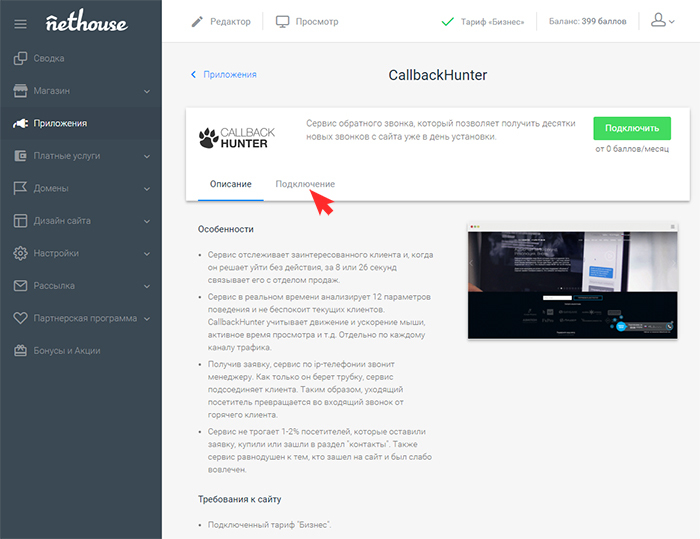The height and width of the screenshot is (539, 700).
Task: Expand the Магазин submenu chevron
Action: point(147,92)
